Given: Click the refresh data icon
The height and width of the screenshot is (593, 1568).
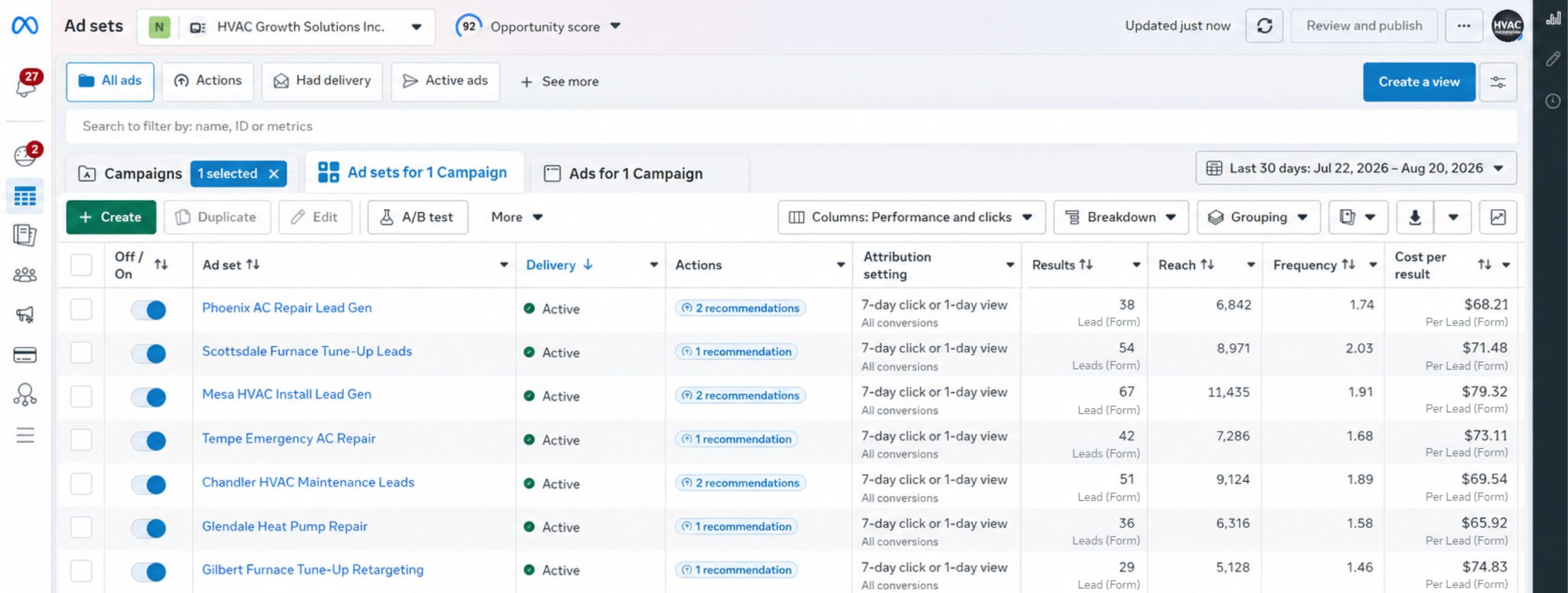Looking at the screenshot, I should (1264, 26).
